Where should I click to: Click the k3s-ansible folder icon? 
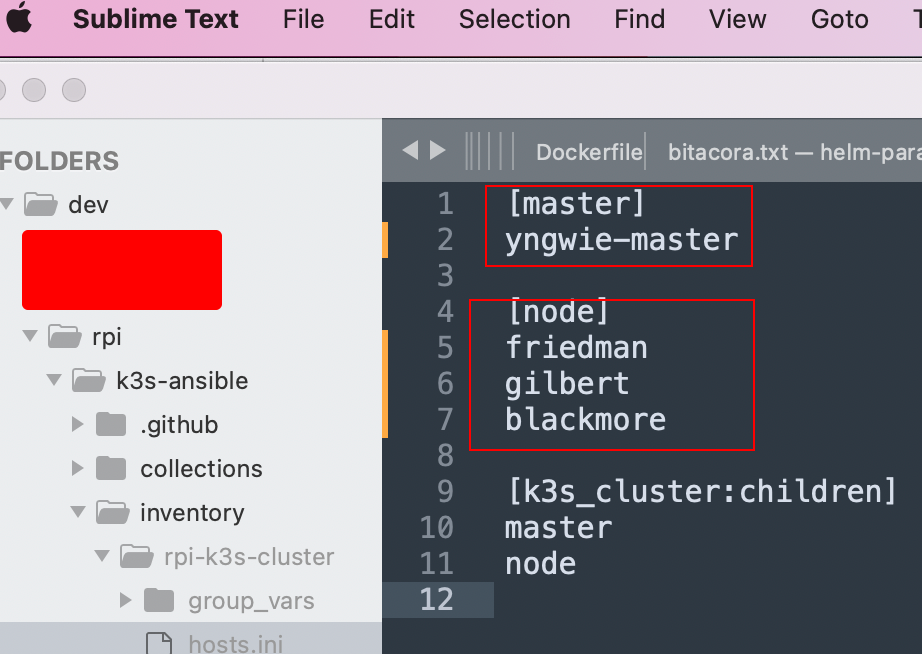[x=88, y=381]
